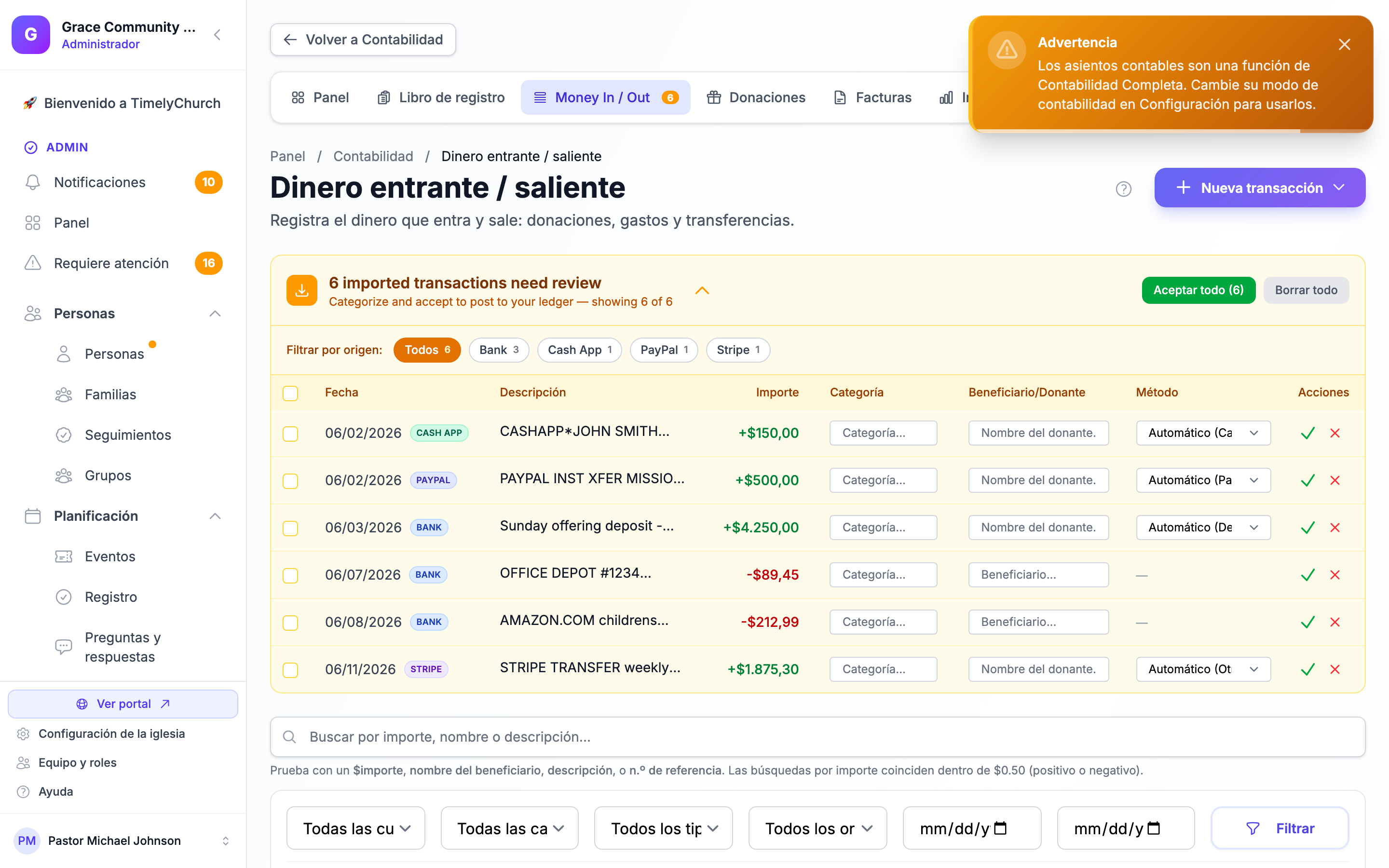Accept the STRIPE TRANSFER transaction checkmark
The image size is (1389, 868).
(x=1307, y=669)
